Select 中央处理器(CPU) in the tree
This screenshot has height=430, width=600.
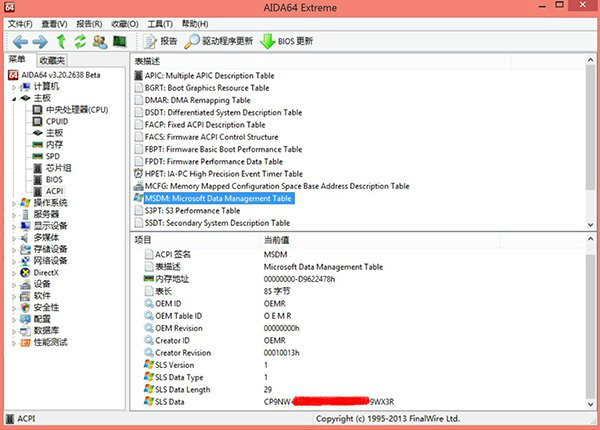[77, 110]
